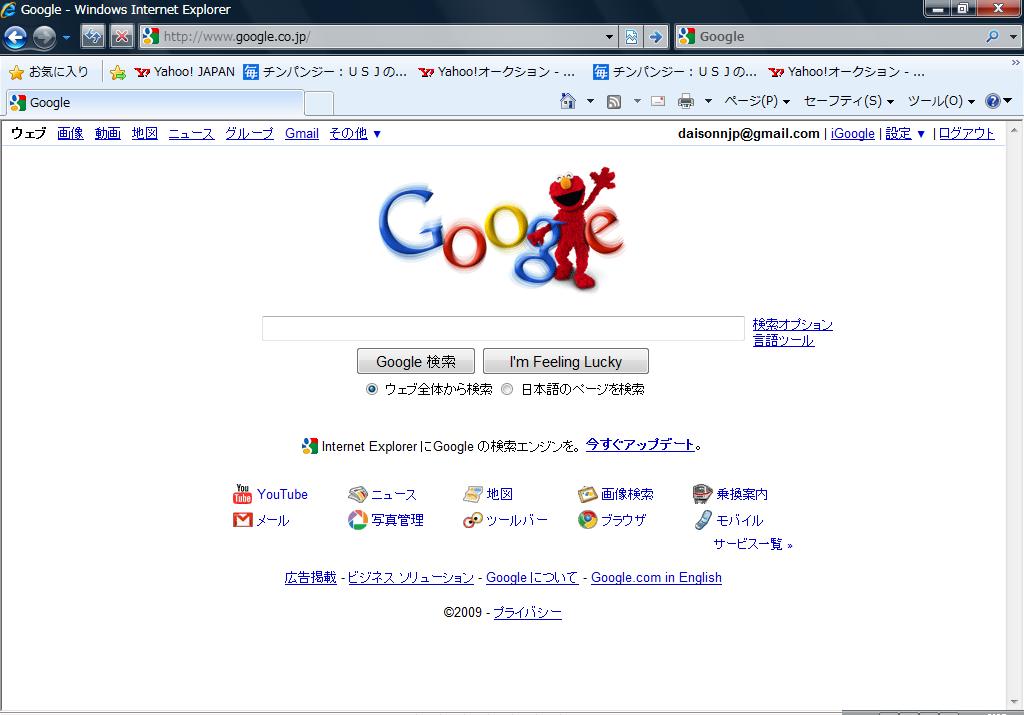1024x715 pixels.
Task: Open the 地図 maps service link
Action: pos(488,494)
